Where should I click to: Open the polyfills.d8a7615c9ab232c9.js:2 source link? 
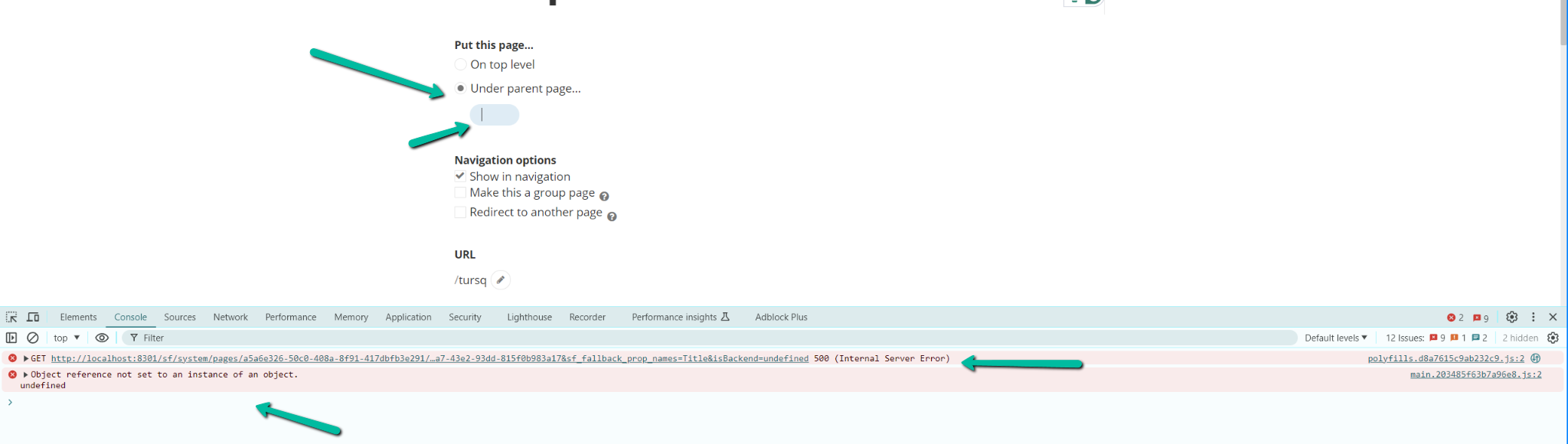point(1445,358)
